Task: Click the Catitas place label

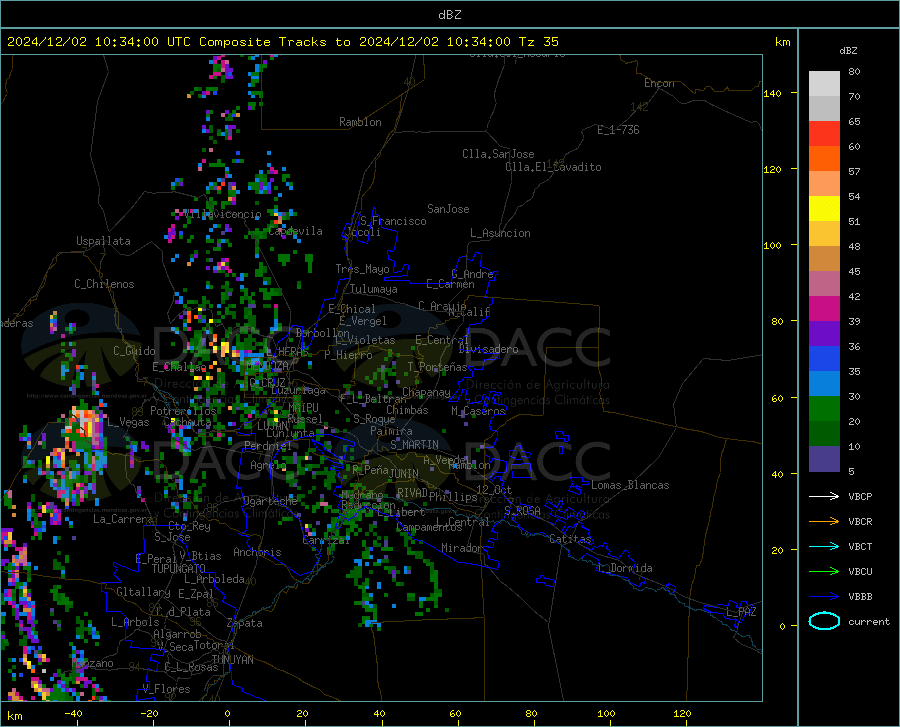Action: 570,539
